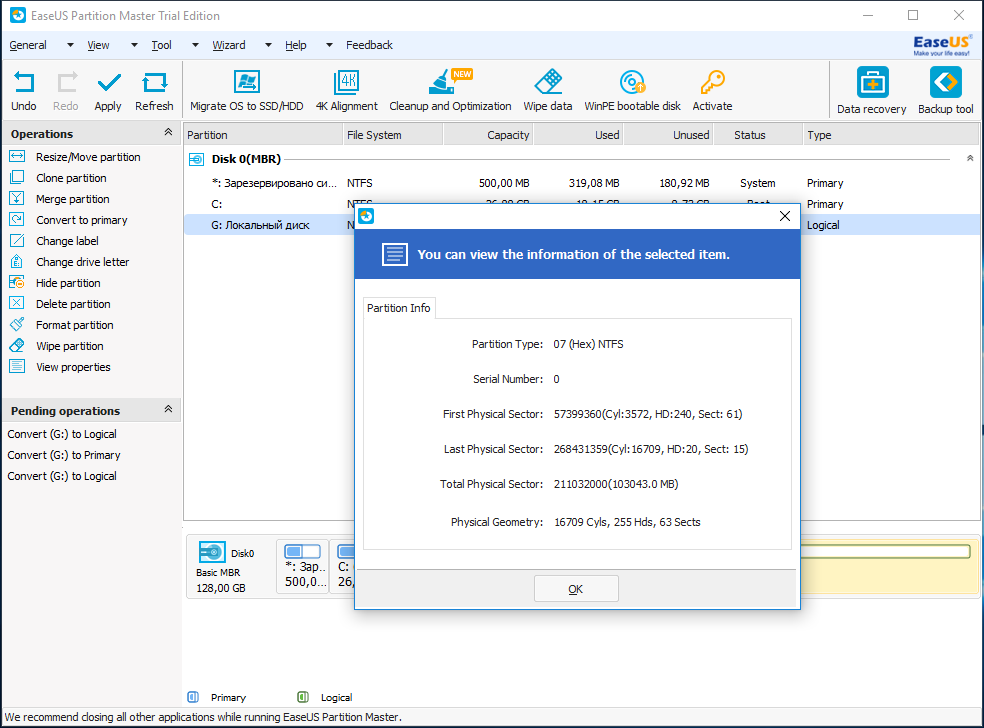Choose Hide partition operation

coord(68,283)
